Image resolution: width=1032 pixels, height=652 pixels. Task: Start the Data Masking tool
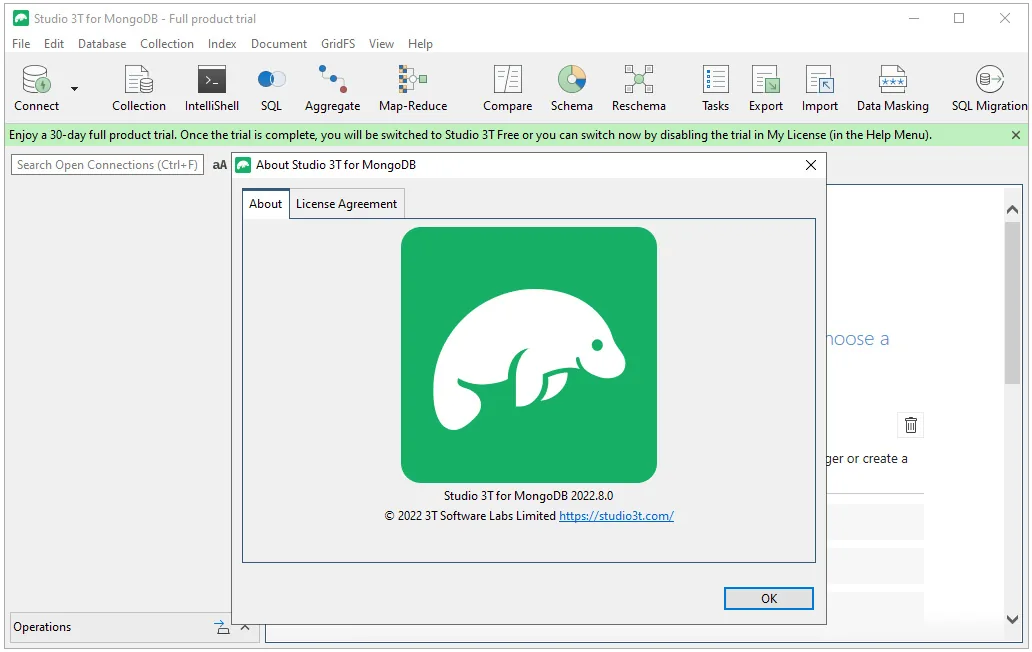[x=892, y=88]
